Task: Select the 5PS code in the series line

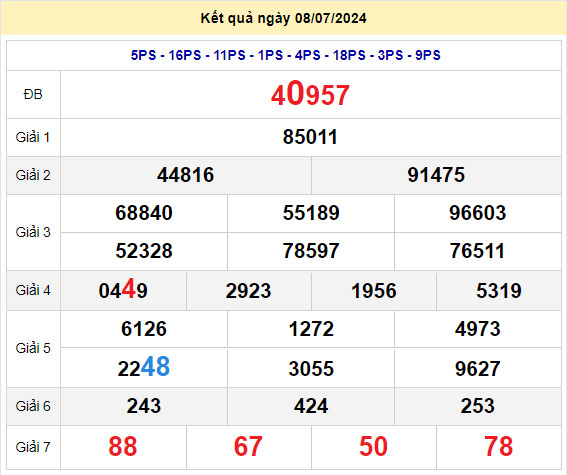Action: (143, 55)
